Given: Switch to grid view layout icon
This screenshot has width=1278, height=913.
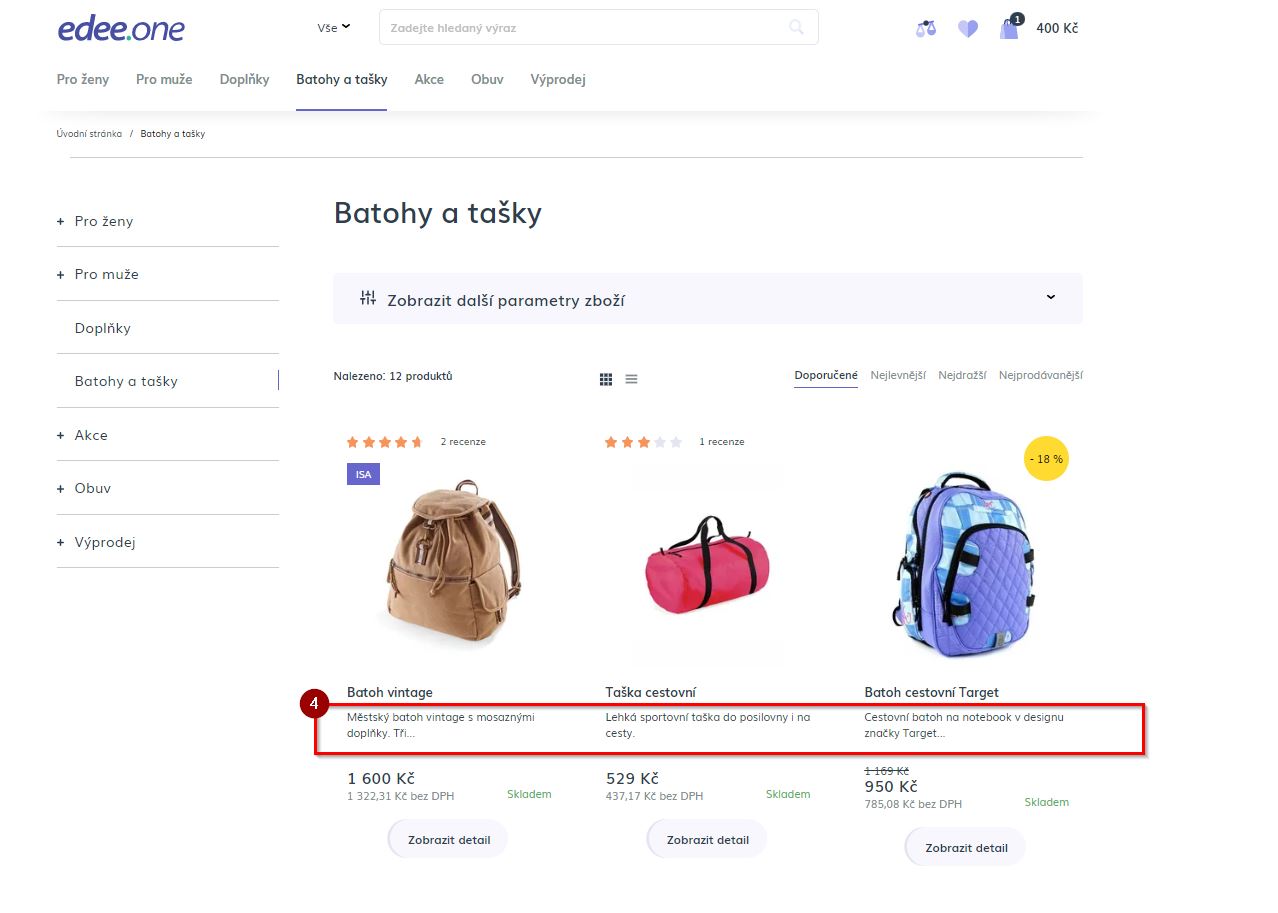Looking at the screenshot, I should pos(606,379).
